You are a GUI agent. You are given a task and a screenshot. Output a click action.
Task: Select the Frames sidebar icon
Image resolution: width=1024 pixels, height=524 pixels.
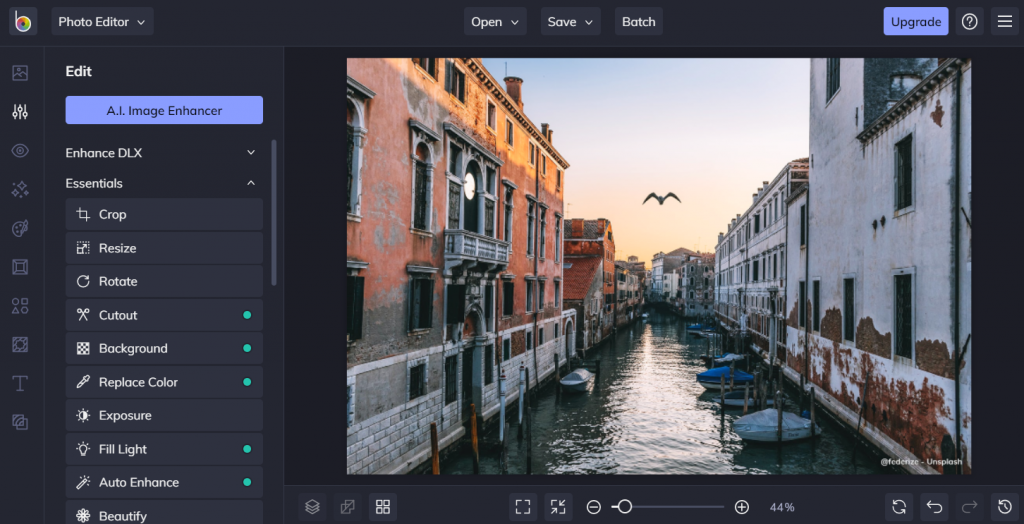[20, 267]
